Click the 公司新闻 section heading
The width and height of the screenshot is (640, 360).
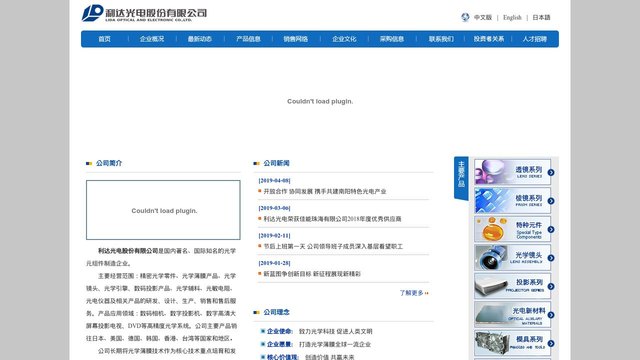tap(276, 163)
